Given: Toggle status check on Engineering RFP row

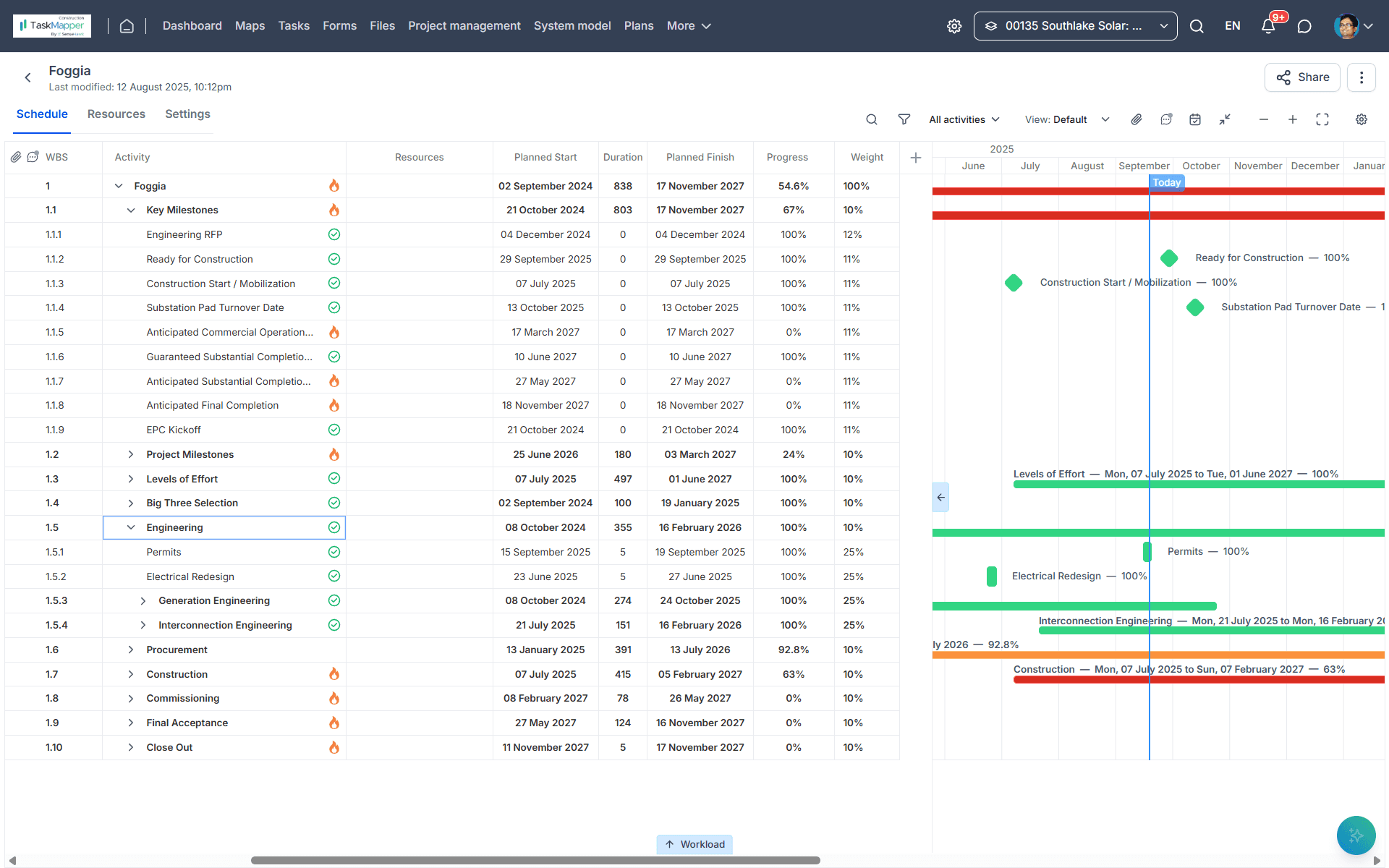Looking at the screenshot, I should point(334,234).
